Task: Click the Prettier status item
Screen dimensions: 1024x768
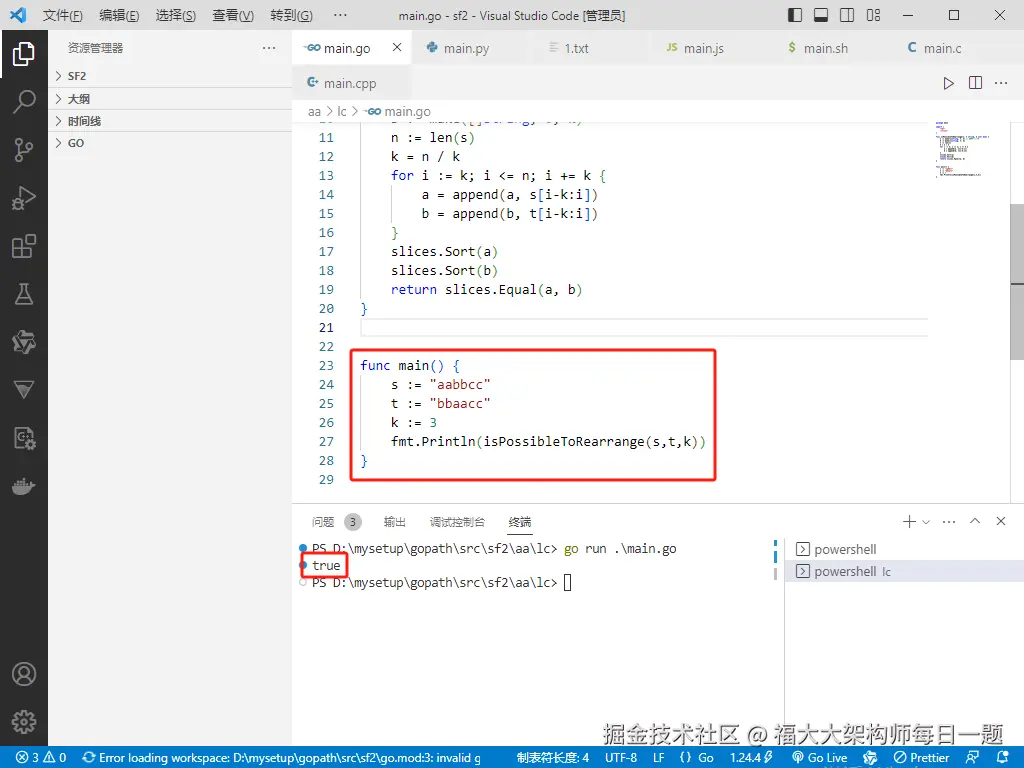Action: [921, 758]
